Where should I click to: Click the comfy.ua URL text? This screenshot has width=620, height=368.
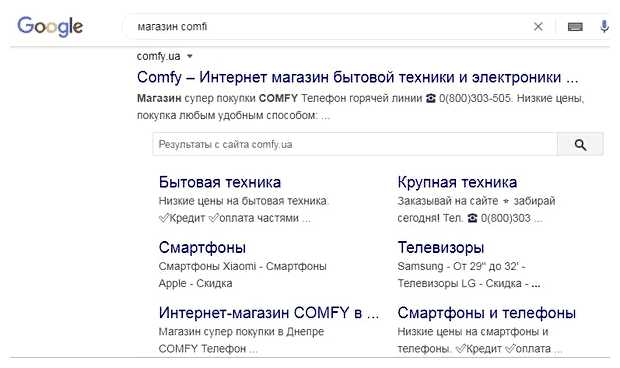click(x=158, y=57)
